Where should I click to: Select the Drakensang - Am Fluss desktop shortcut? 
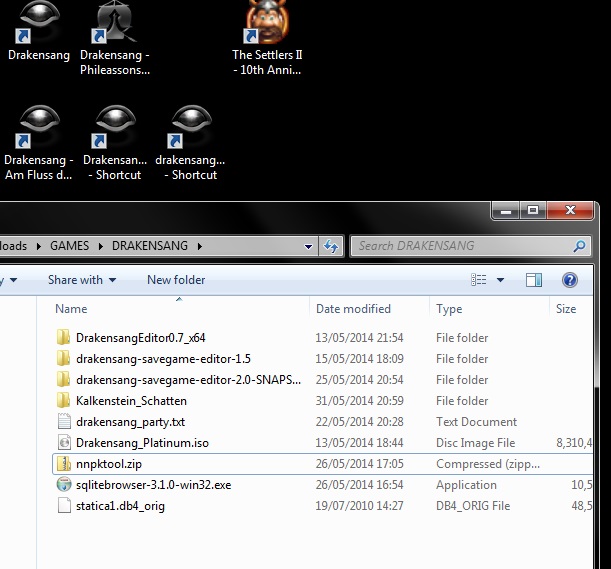click(x=38, y=127)
